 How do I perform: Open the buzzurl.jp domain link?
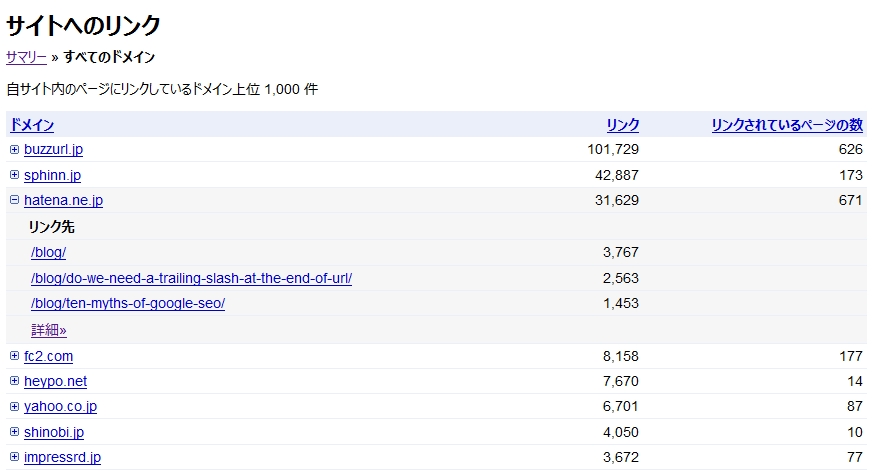pos(54,150)
